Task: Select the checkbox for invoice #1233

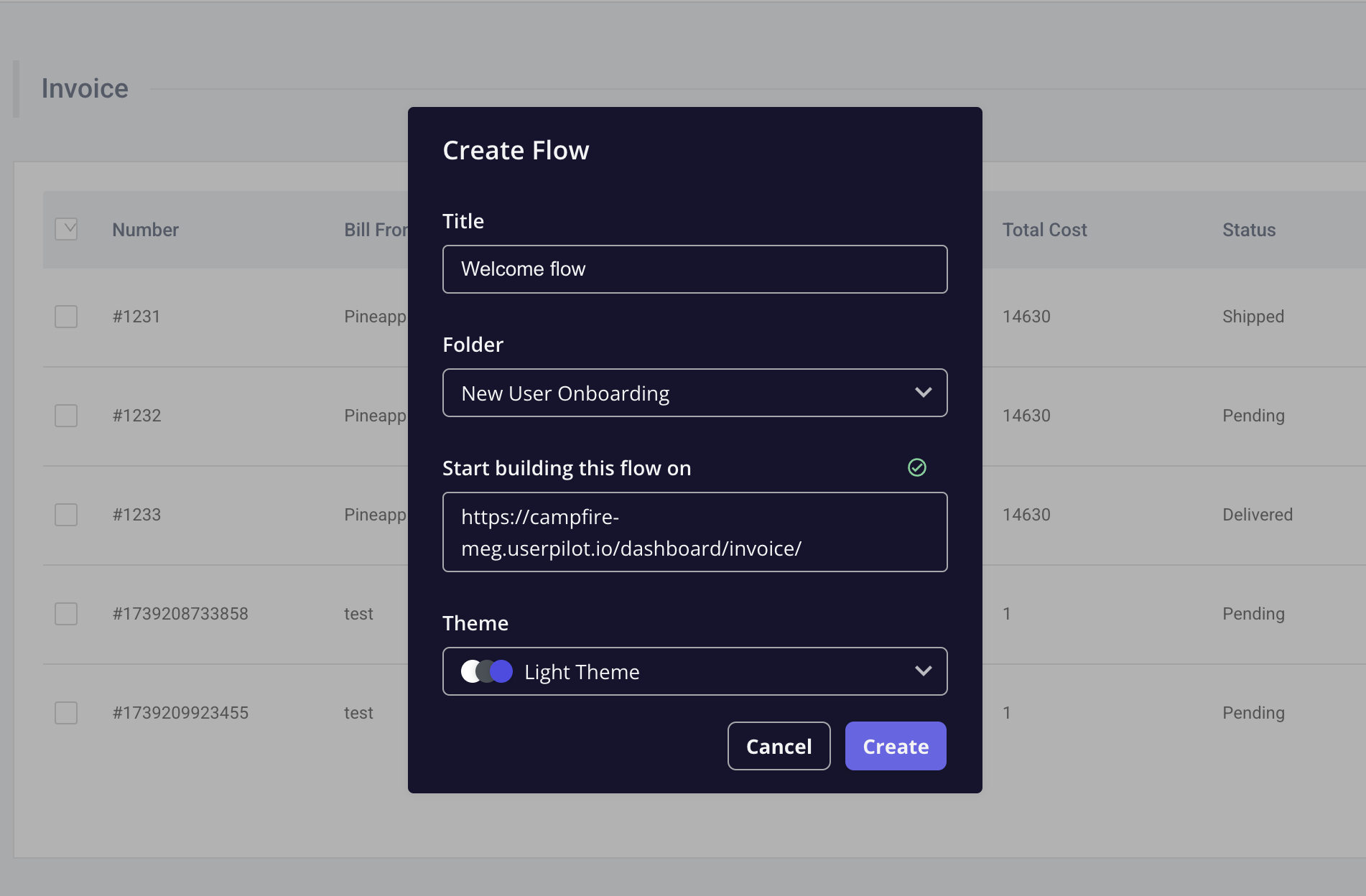Action: pyautogui.click(x=66, y=515)
